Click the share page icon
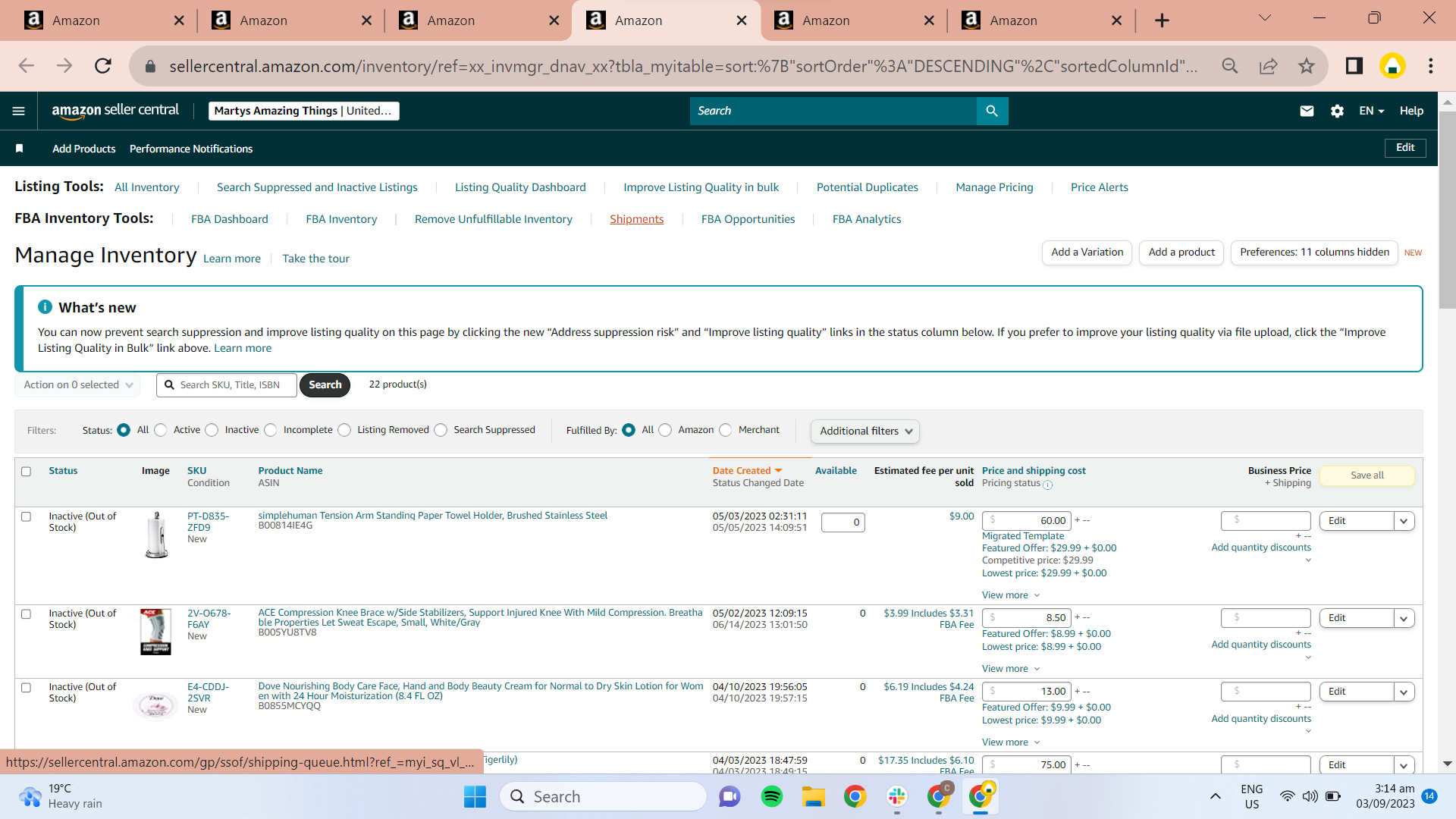The width and height of the screenshot is (1456, 819). click(x=1268, y=66)
